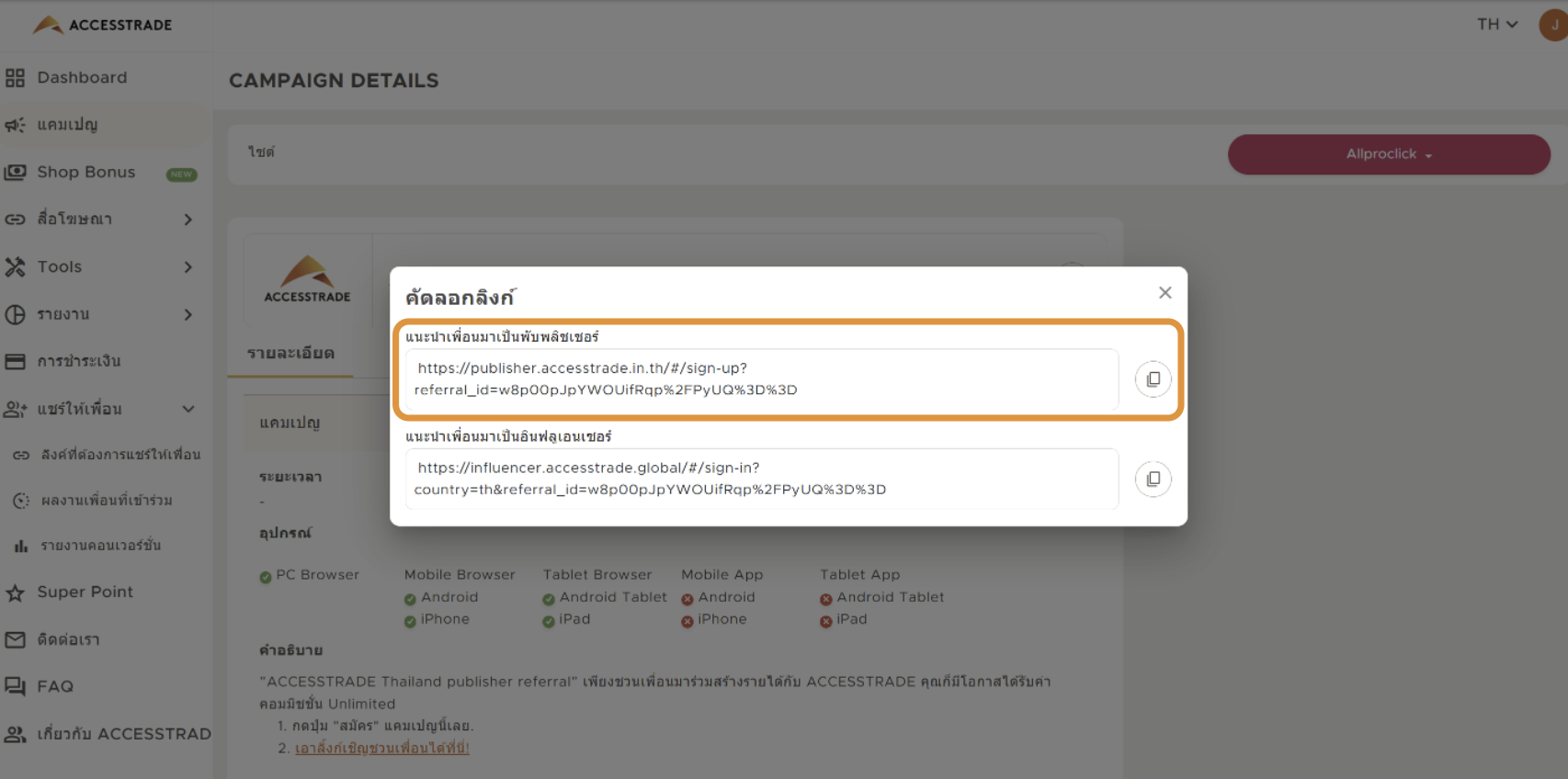This screenshot has height=779, width=1568.
Task: Open the Allproclick site dropdown
Action: 1389,154
